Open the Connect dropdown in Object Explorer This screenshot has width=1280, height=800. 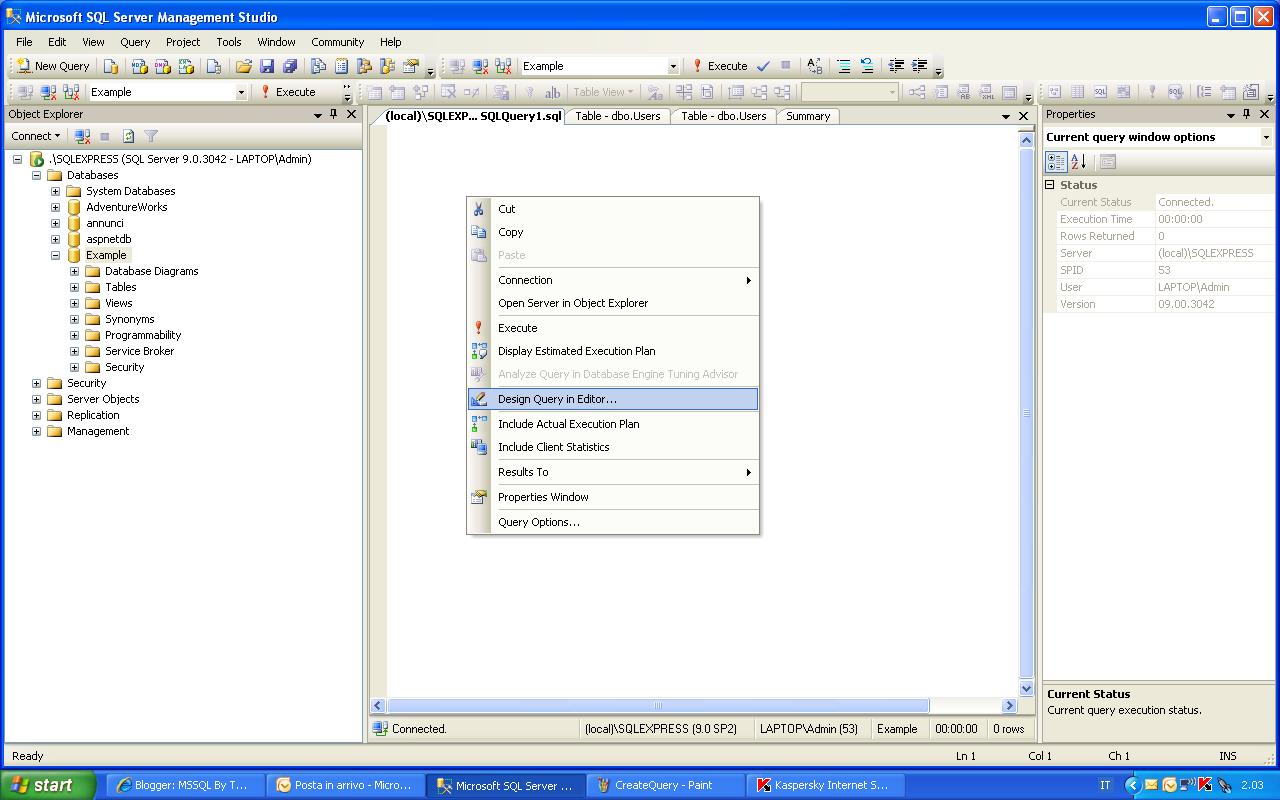tap(36, 136)
